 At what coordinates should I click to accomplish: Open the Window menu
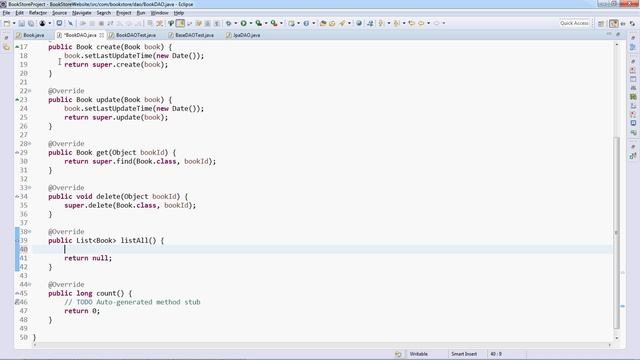click(x=159, y=13)
